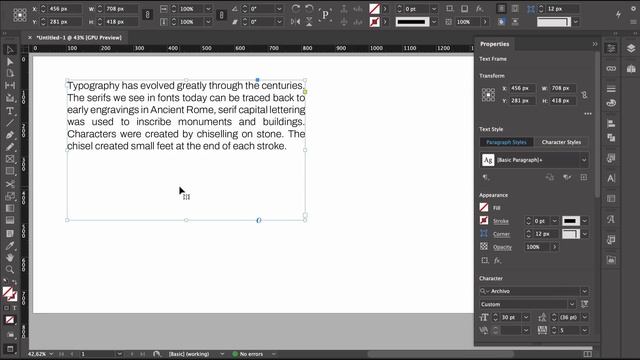Screen dimensions: 640x360
Task: Choose the Free Transform tool
Action: click(x=10, y=196)
